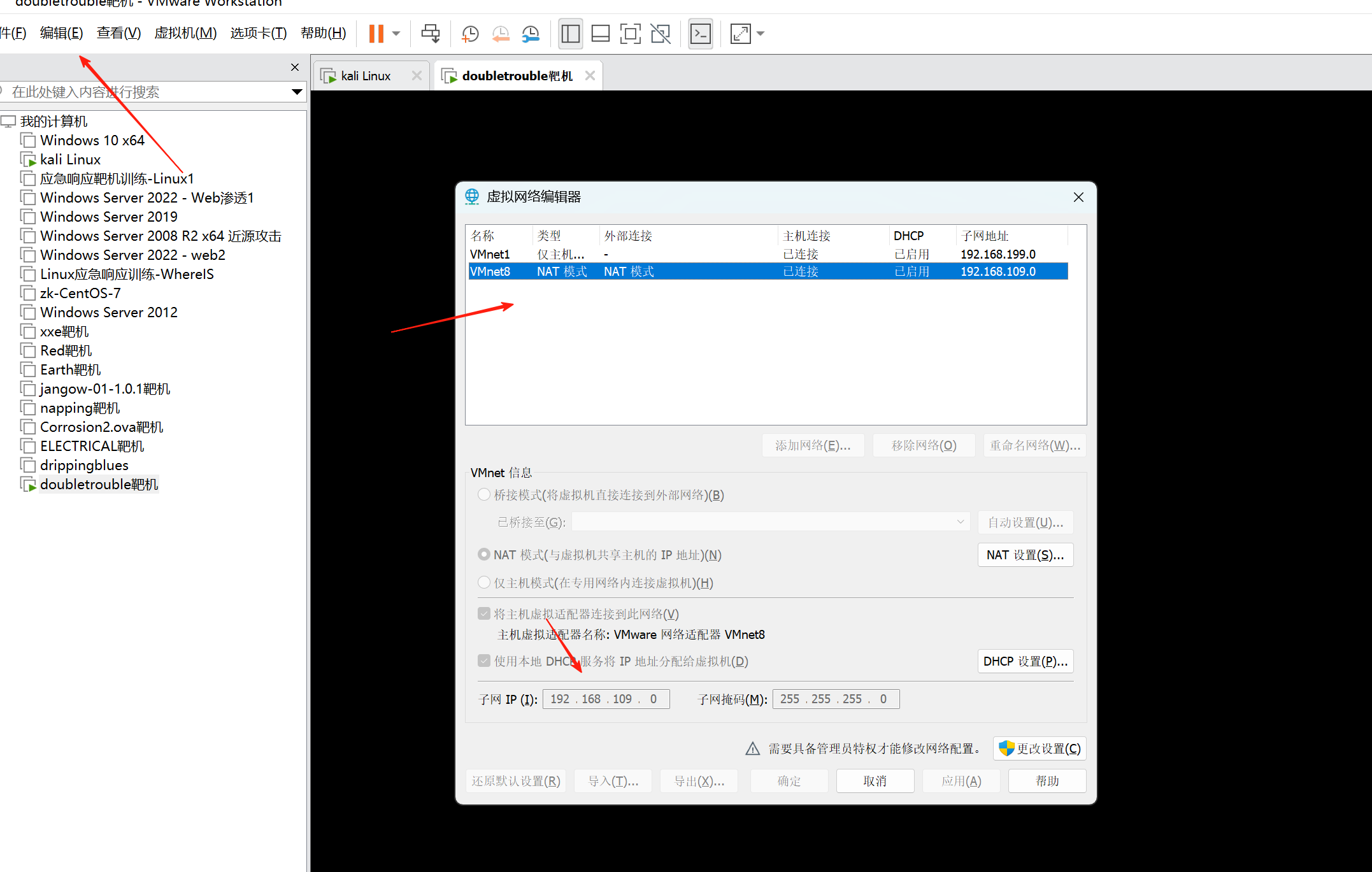Open the 虚拟机(M) menu
Viewport: 1372px width, 872px height.
click(x=185, y=33)
